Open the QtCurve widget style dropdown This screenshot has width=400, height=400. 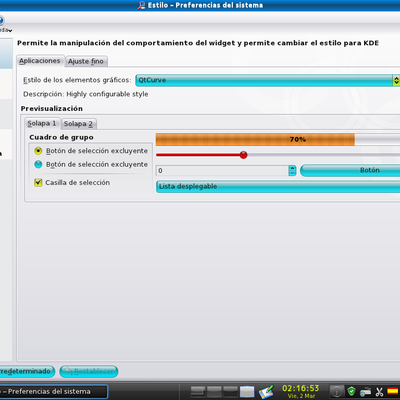[x=267, y=80]
